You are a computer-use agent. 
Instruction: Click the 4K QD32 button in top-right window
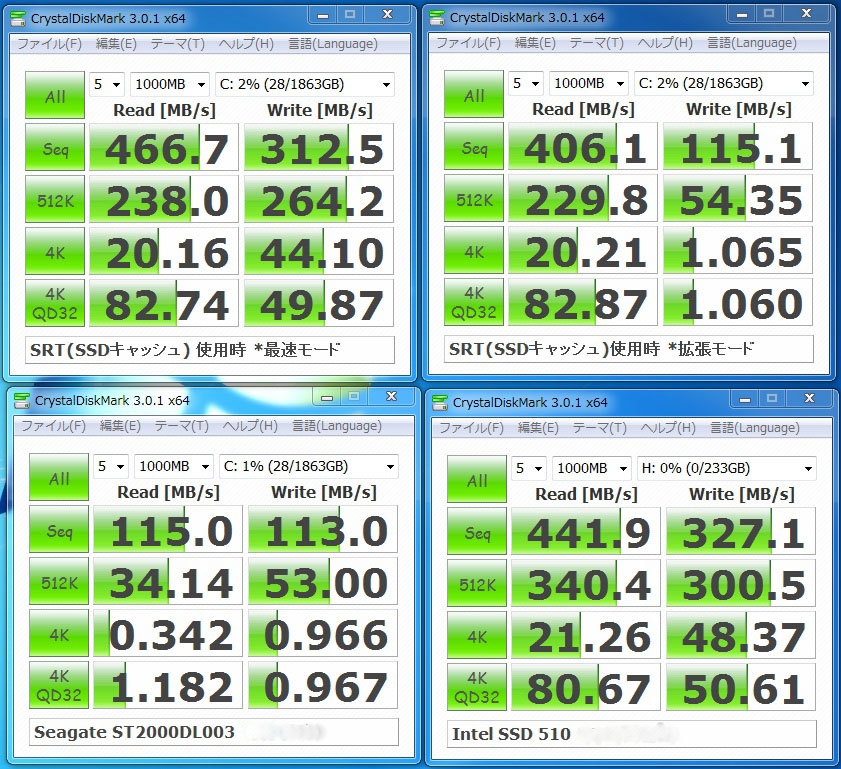pyautogui.click(x=475, y=303)
